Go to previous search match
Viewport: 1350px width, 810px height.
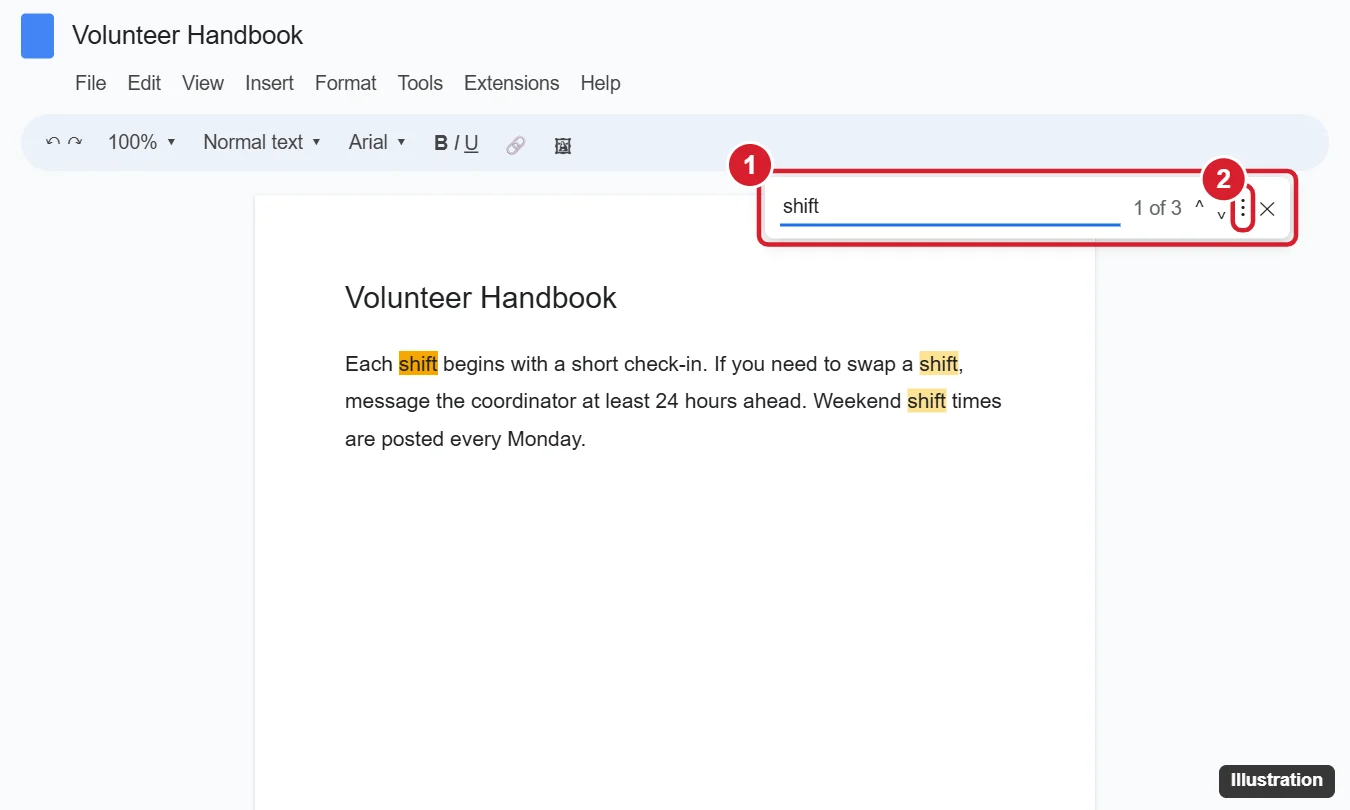pos(1199,206)
